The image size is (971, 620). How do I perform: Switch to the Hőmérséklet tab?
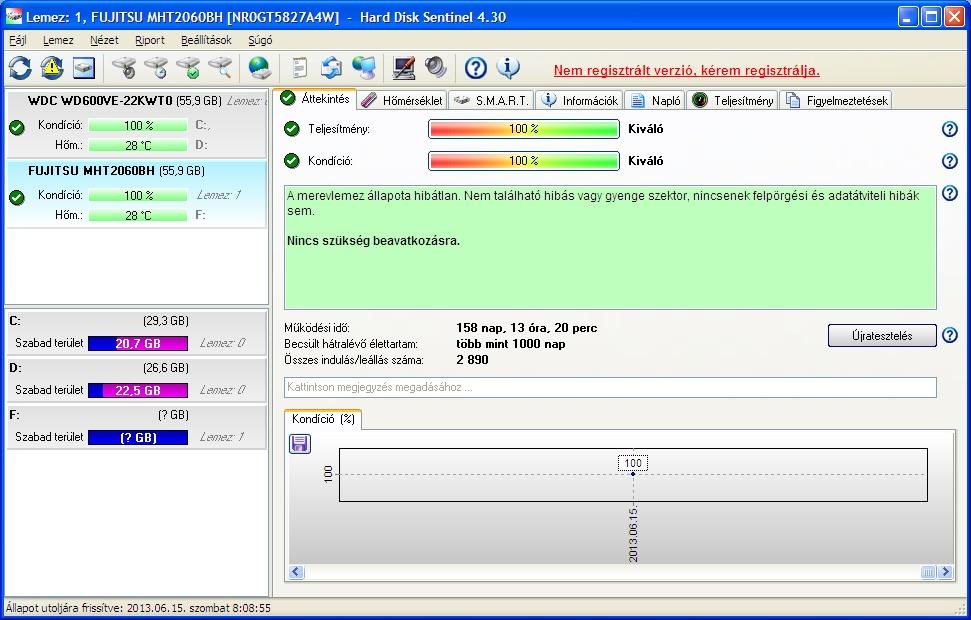(402, 100)
